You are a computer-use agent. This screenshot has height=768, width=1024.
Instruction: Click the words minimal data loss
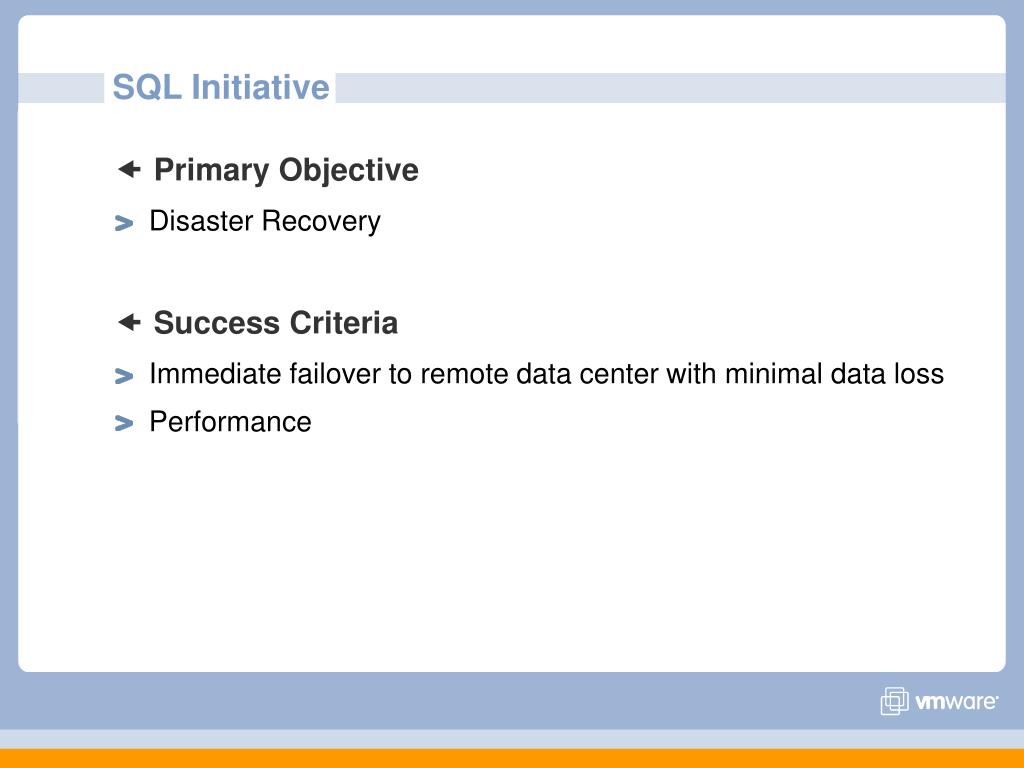(834, 374)
